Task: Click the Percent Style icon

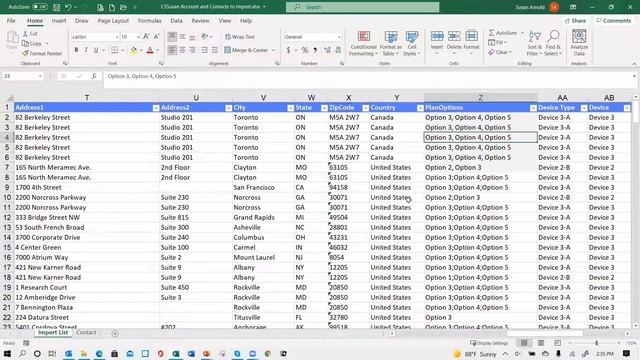Action: coord(304,50)
